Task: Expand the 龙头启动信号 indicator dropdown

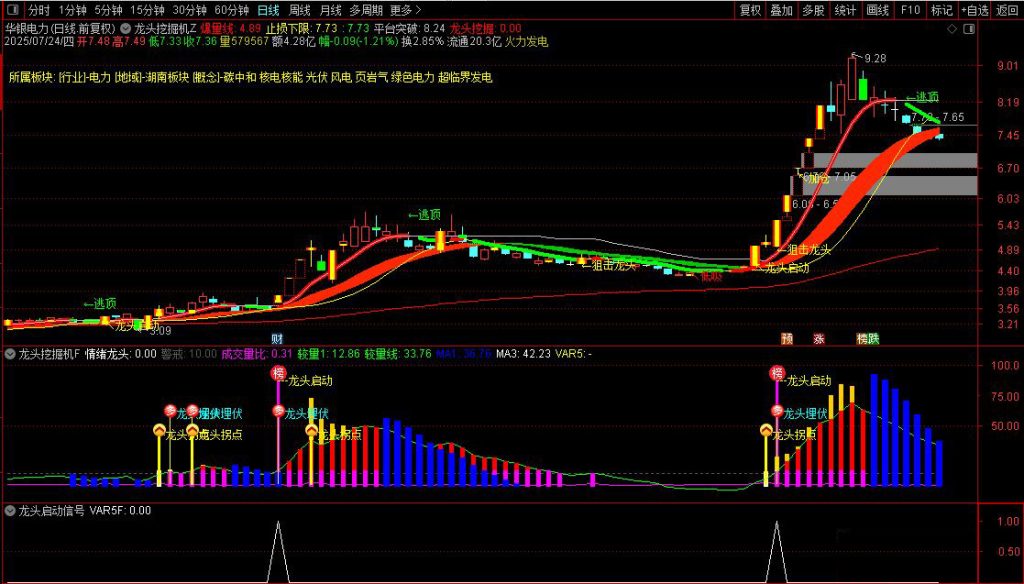Action: click(x=10, y=510)
